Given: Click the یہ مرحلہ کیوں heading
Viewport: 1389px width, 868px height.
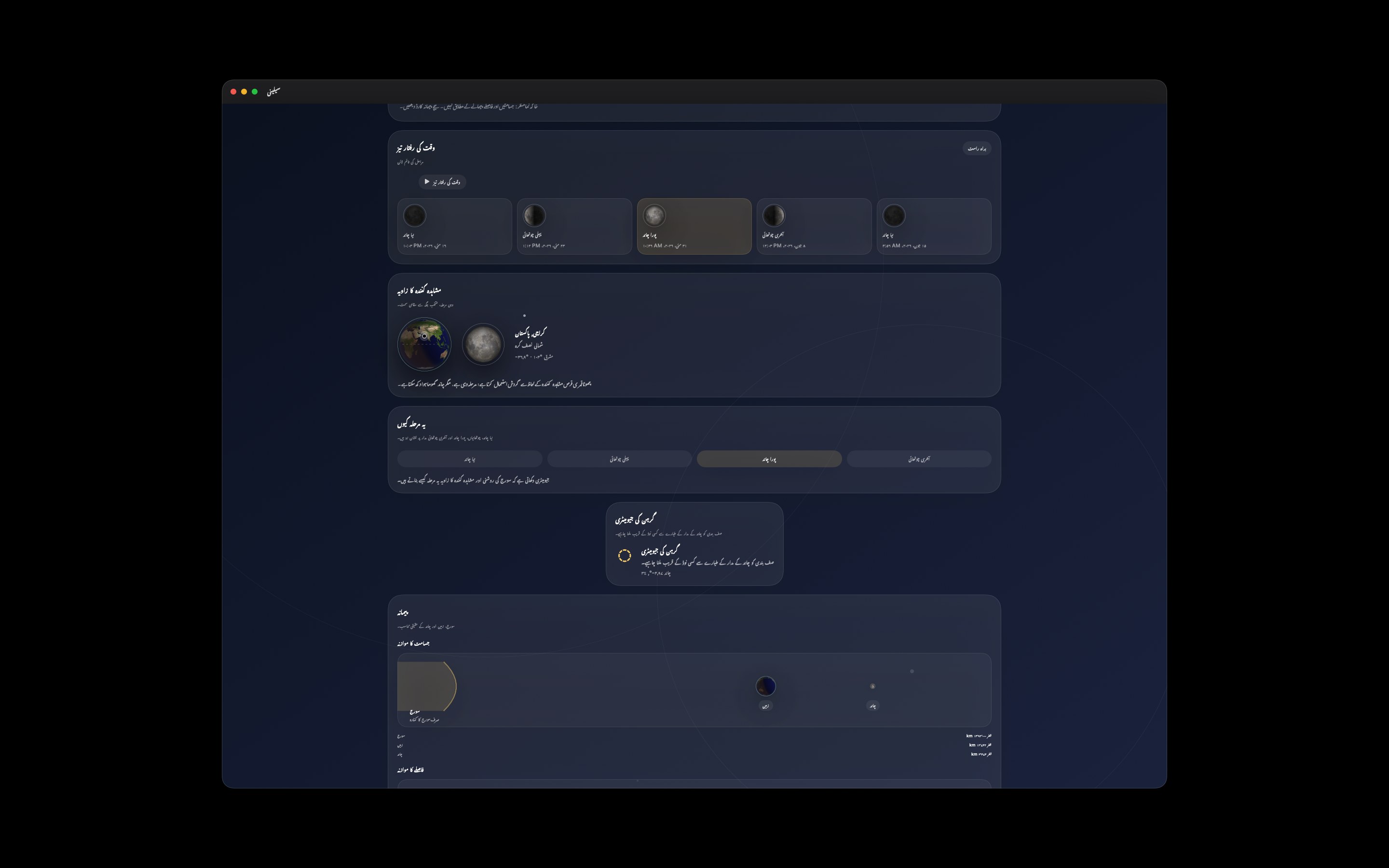Looking at the screenshot, I should click(411, 424).
